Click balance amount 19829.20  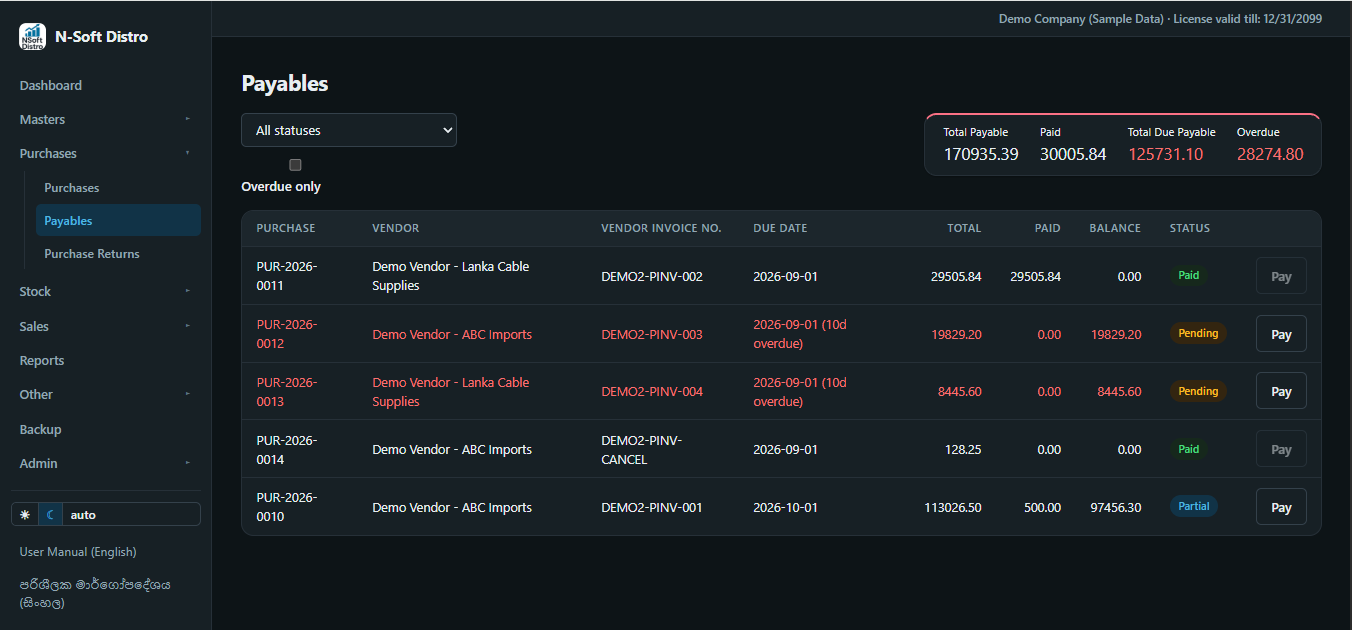[x=1116, y=334]
